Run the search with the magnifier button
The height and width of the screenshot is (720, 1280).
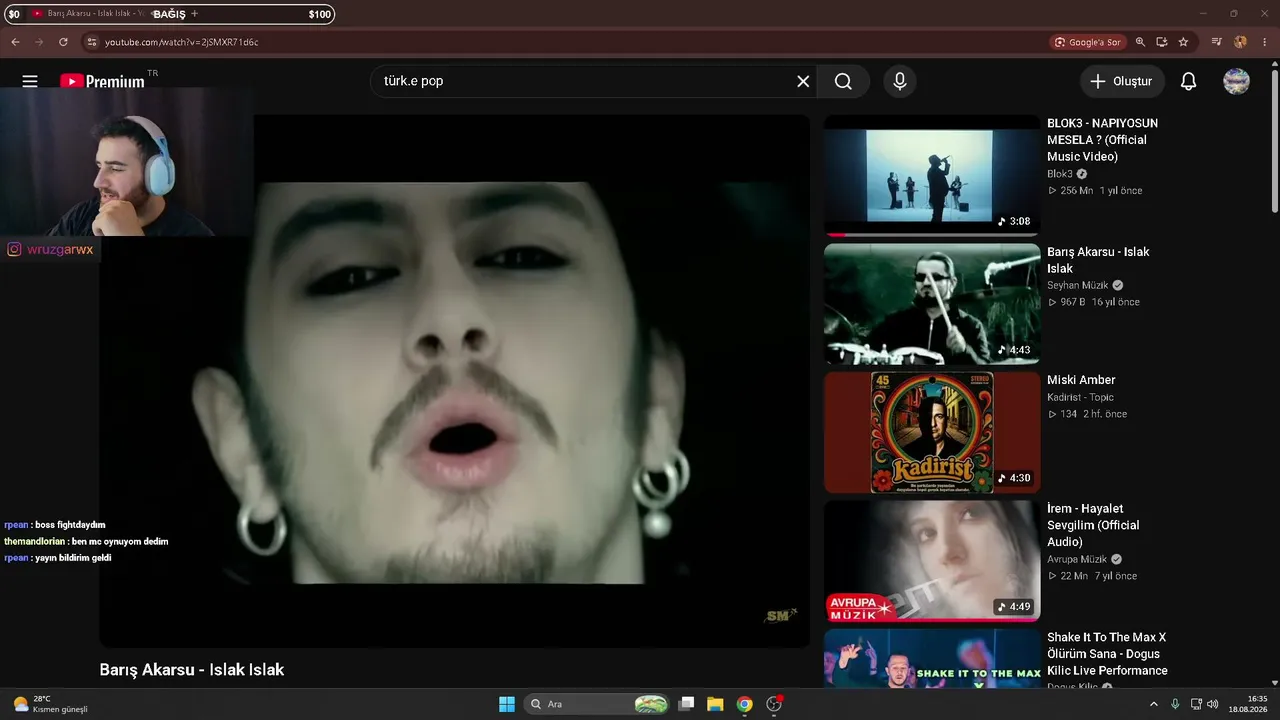coord(843,81)
